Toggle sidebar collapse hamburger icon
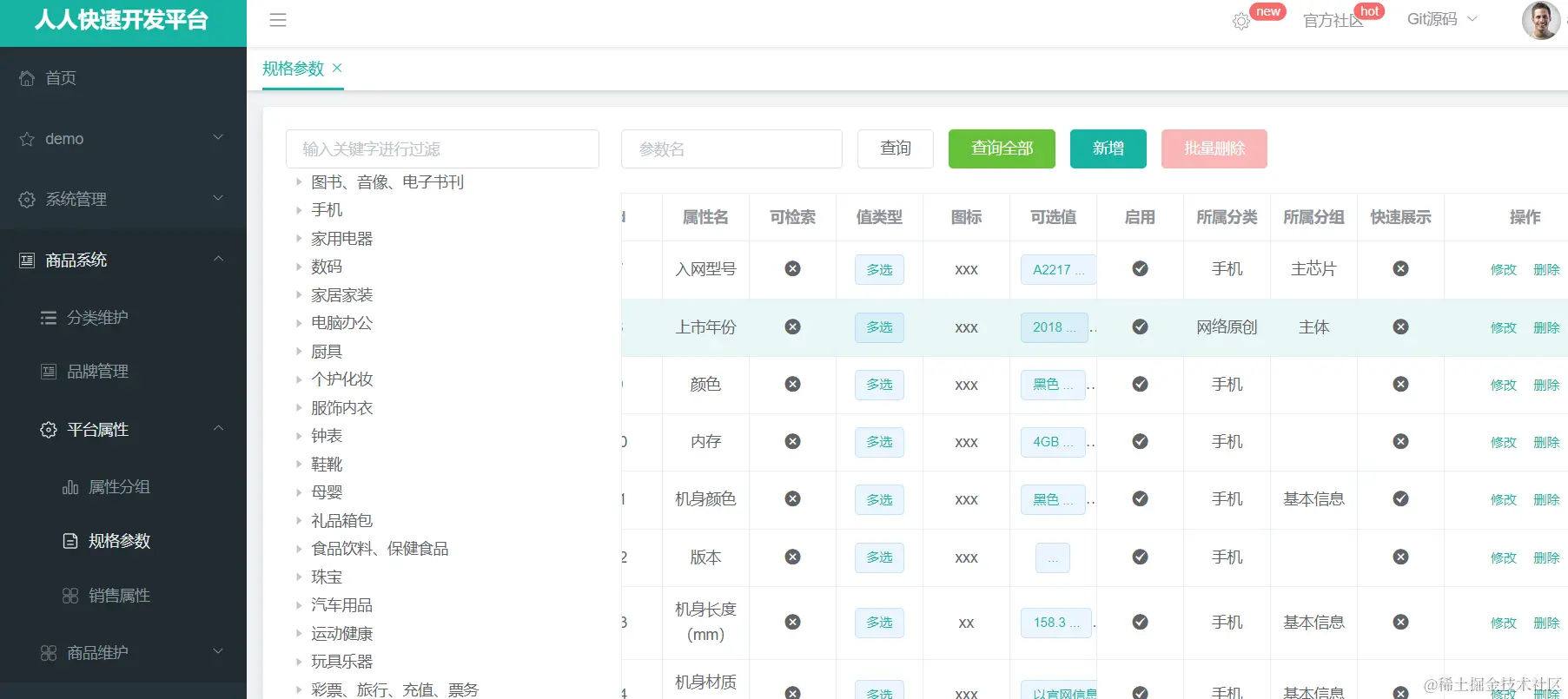The height and width of the screenshot is (699, 1568). pos(278,20)
